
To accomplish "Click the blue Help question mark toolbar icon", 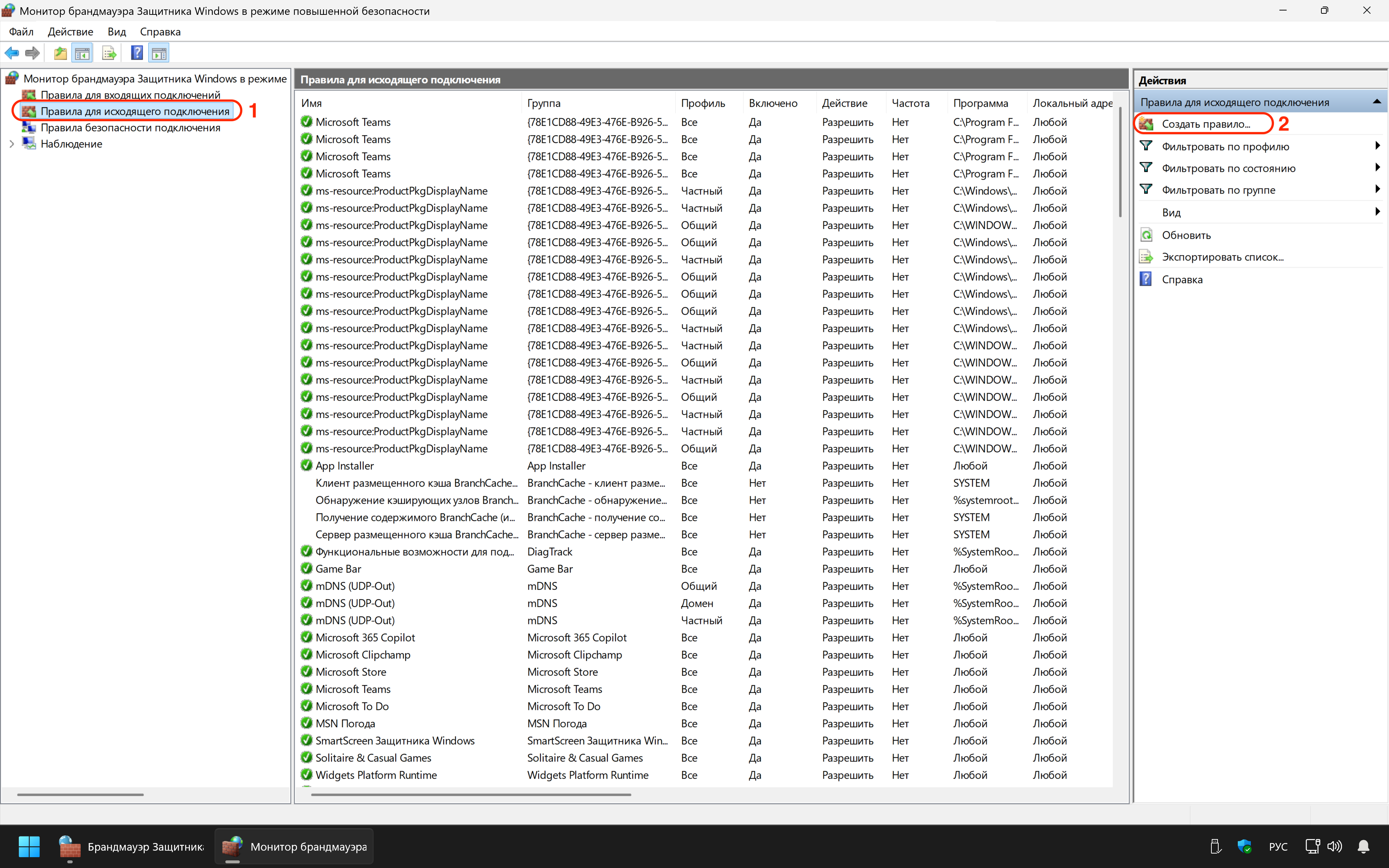I will [x=137, y=54].
